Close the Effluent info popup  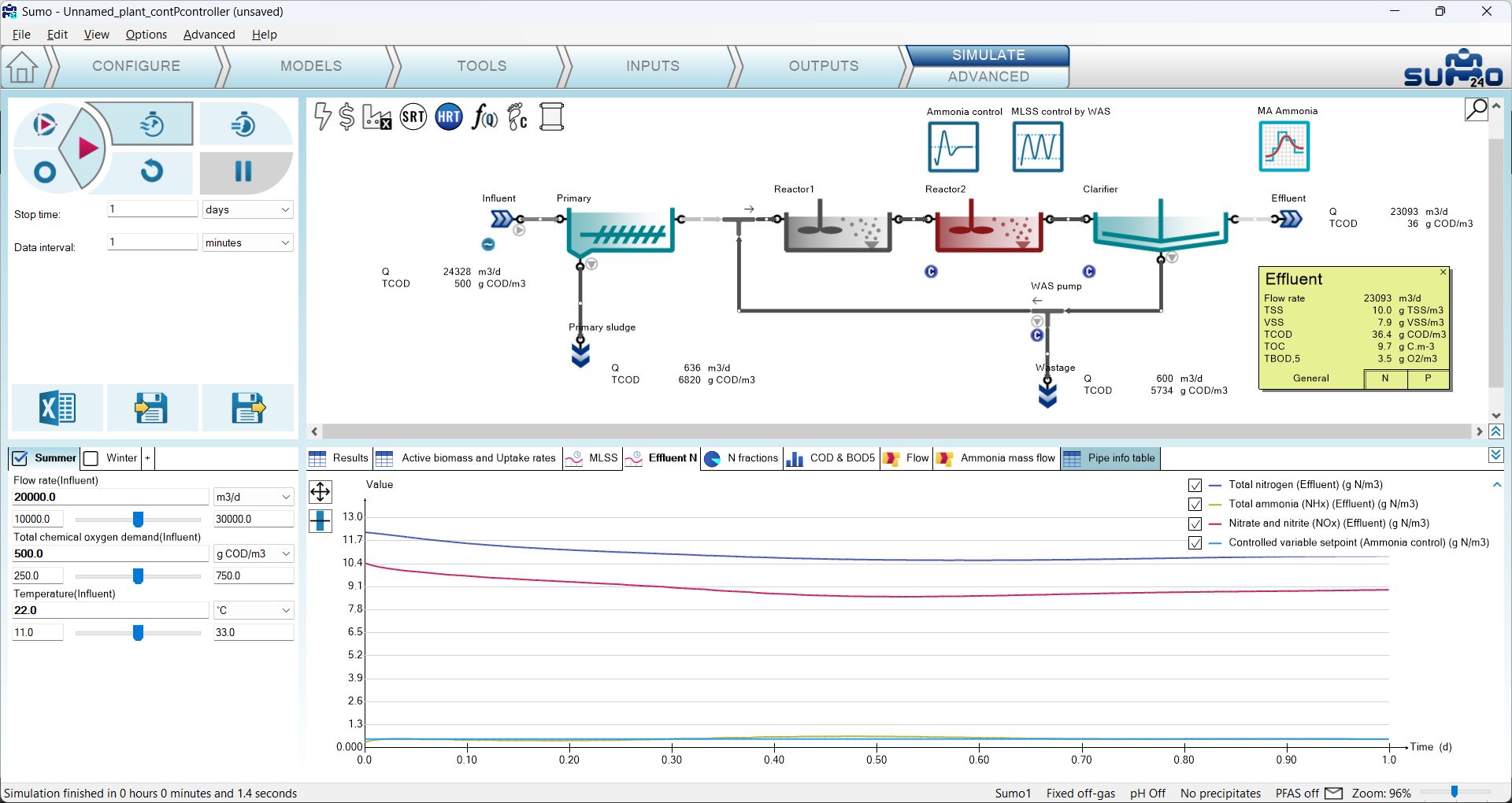pyautogui.click(x=1443, y=272)
